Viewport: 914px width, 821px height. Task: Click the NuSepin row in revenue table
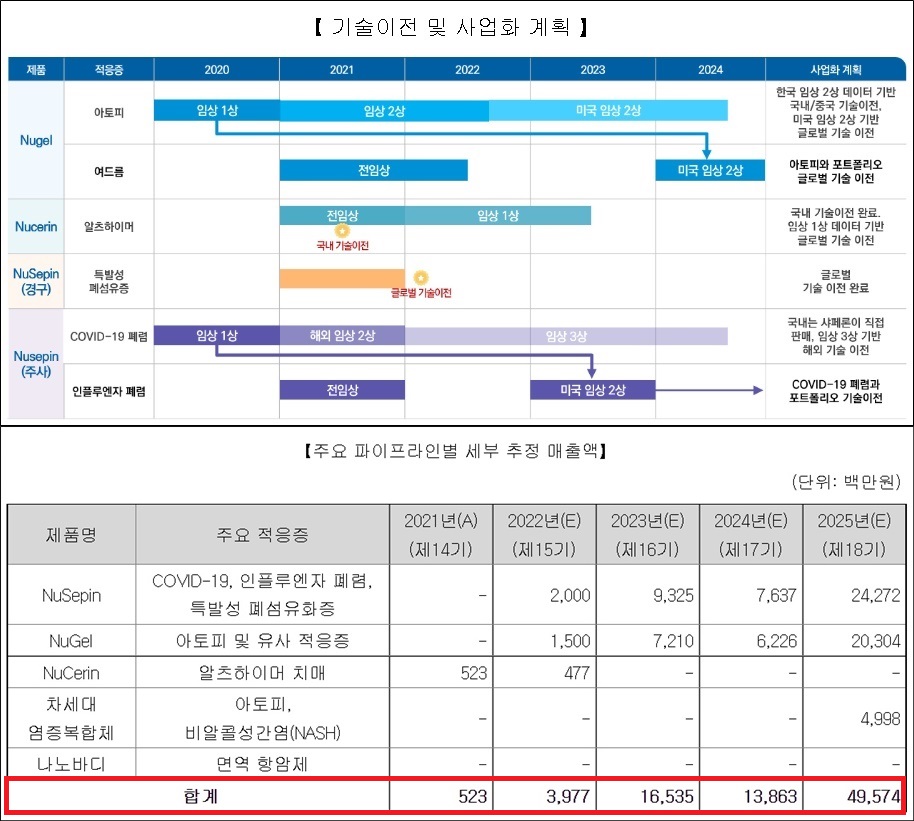click(456, 595)
